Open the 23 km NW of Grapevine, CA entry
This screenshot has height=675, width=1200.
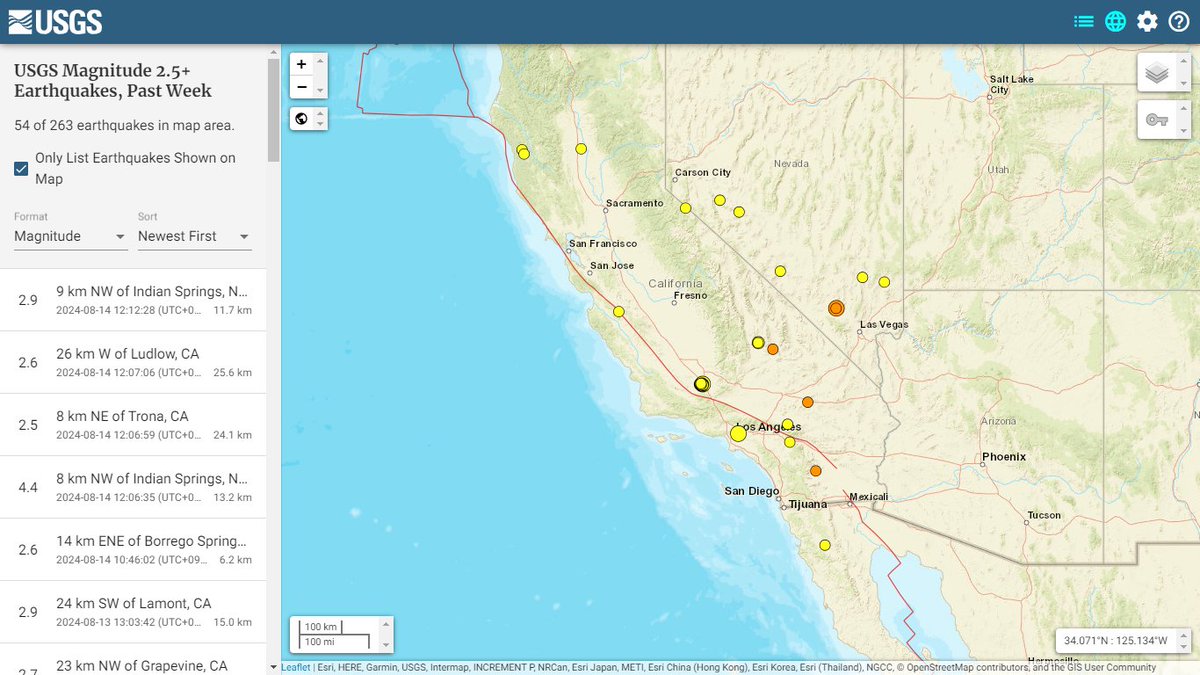click(x=133, y=660)
